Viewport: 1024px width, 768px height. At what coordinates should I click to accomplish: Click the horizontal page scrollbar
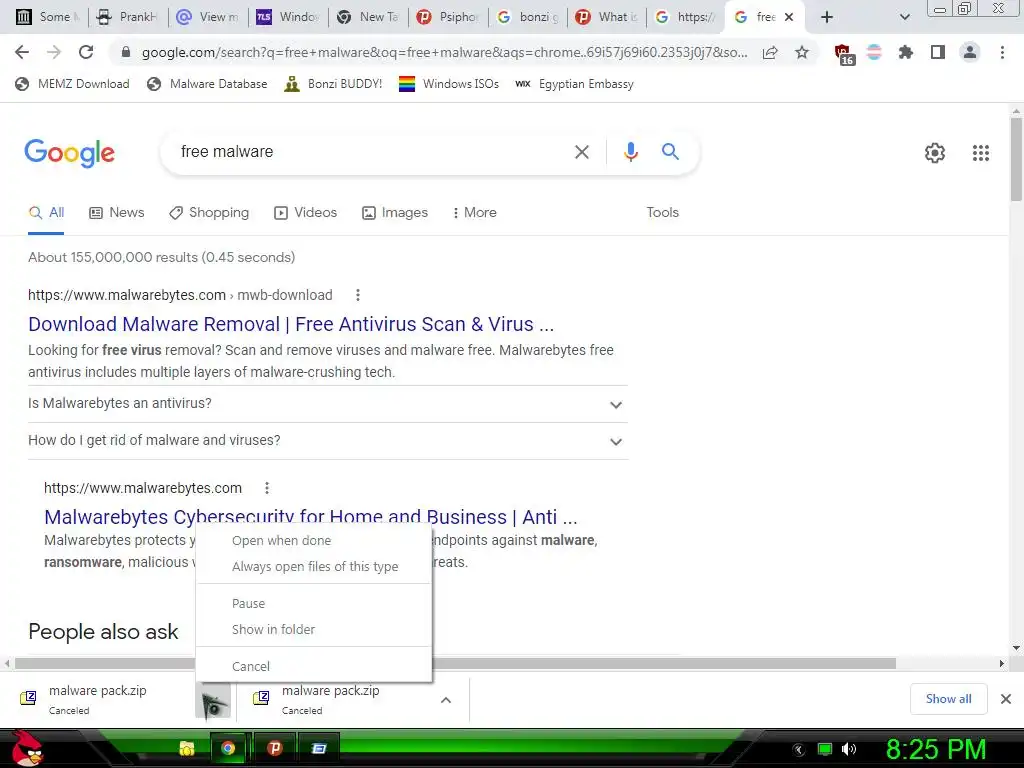click(455, 664)
